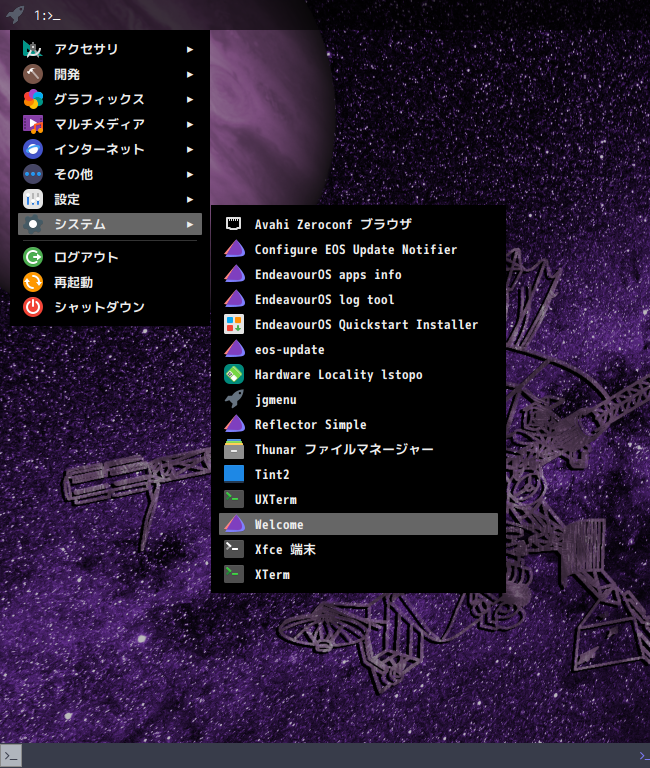650x768 pixels.
Task: Click the UXTerm terminal icon
Action: 234,499
